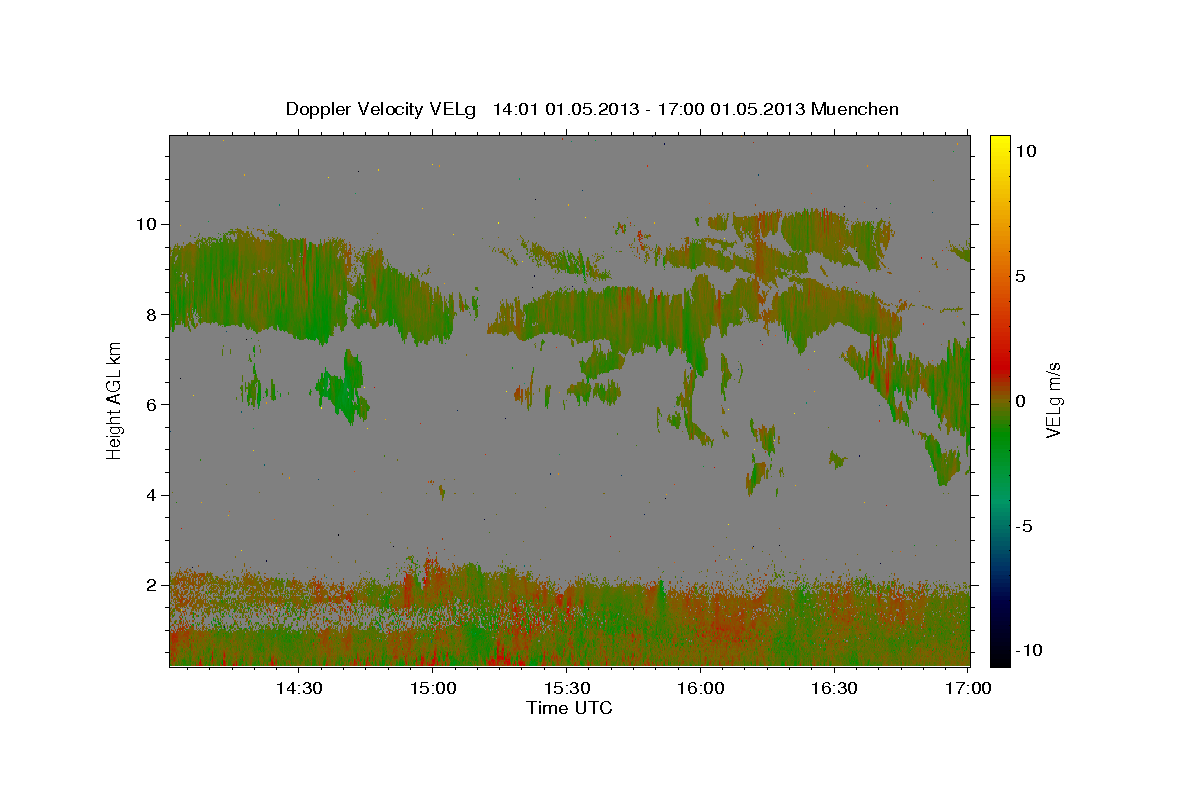Screen dimensions: 1200x800
Task: Click the colorbar value 0 label
Action: point(1022,400)
